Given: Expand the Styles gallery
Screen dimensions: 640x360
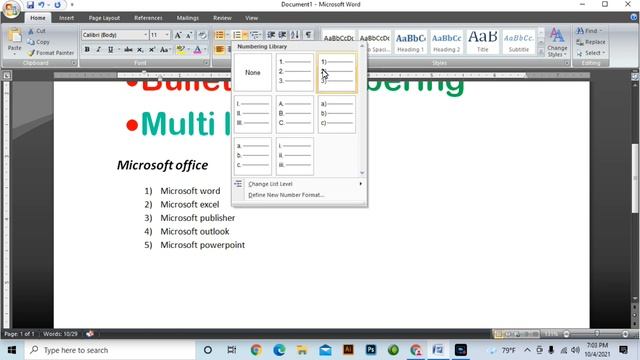Looking at the screenshot, I should tap(541, 52).
